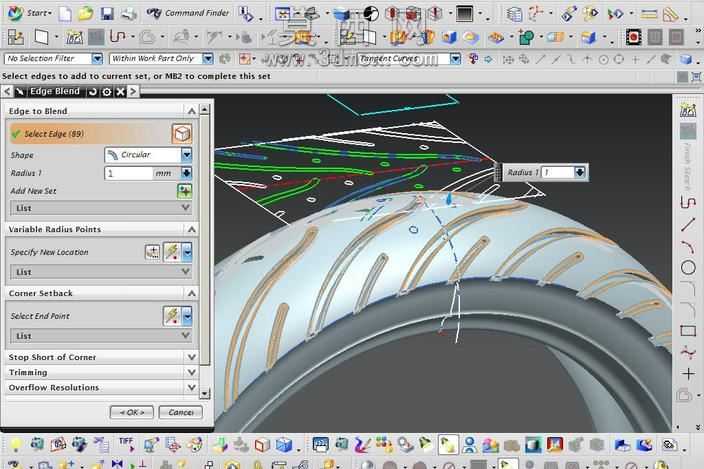Image resolution: width=704 pixels, height=469 pixels.
Task: Click the wireframe box icon in bottom toolbar
Action: tap(262, 445)
